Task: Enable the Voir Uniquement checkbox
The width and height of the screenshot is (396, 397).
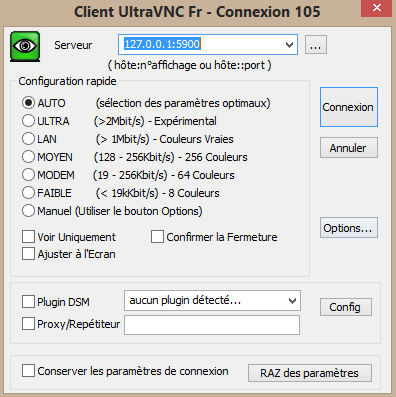Action: coord(28,237)
